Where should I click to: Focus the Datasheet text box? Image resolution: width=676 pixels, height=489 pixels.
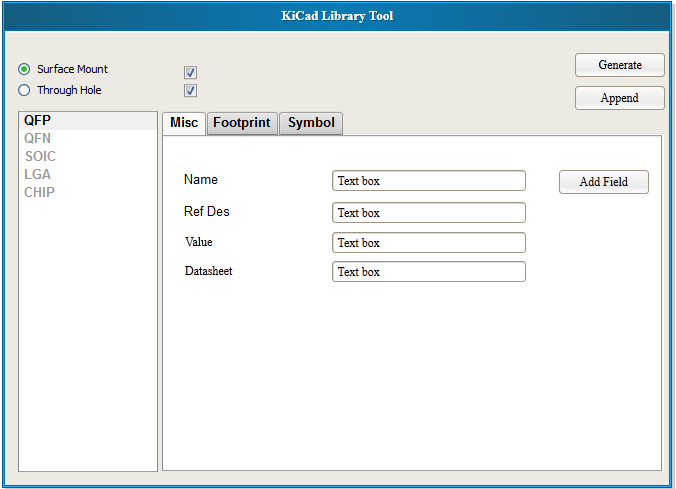tap(428, 272)
